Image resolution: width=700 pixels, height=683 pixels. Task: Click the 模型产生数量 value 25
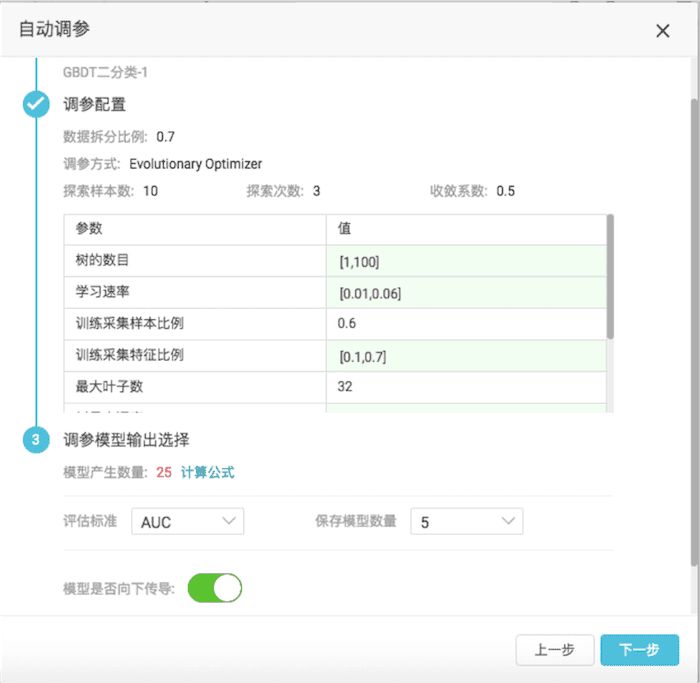[x=164, y=472]
